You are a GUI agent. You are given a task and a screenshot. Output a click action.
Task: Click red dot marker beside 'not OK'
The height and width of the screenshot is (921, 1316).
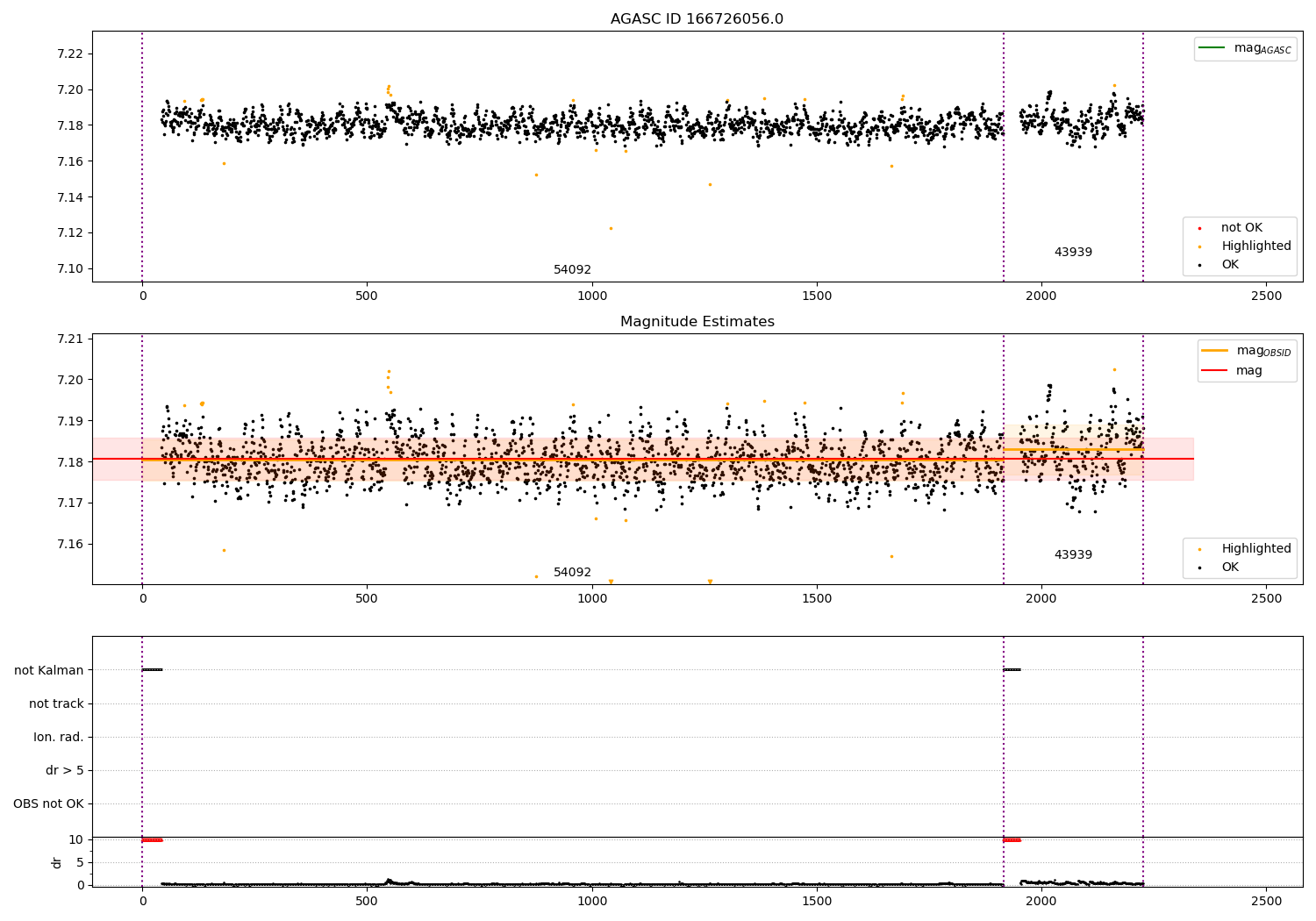1199,229
